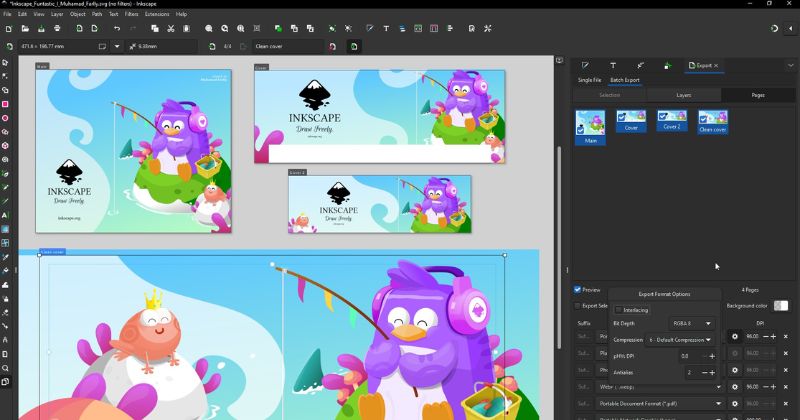800x420 pixels.
Task: Open the WebP format dropdown
Action: [660, 387]
